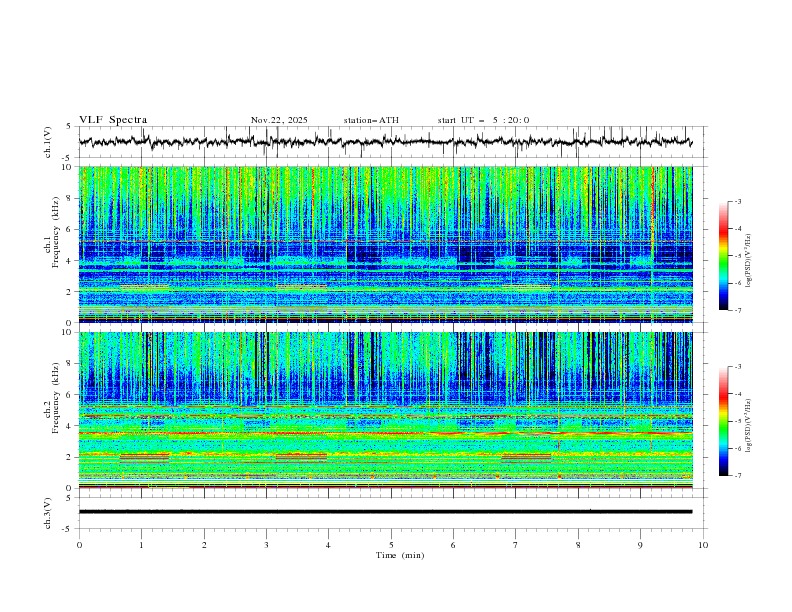Click the time axis tick label "1"
792x612 pixels.
click(x=141, y=545)
